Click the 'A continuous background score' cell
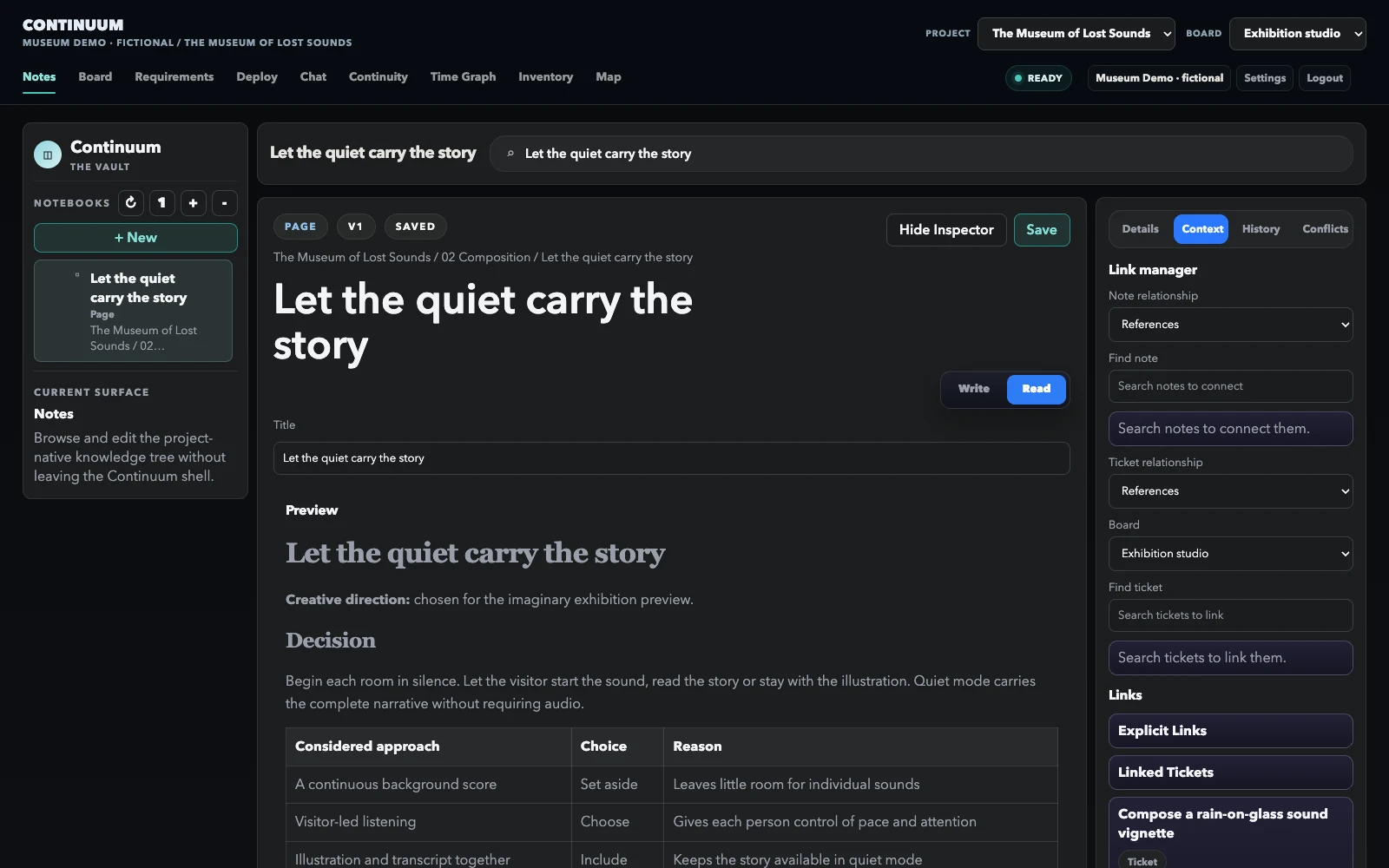This screenshot has height=868, width=1389. 428,785
